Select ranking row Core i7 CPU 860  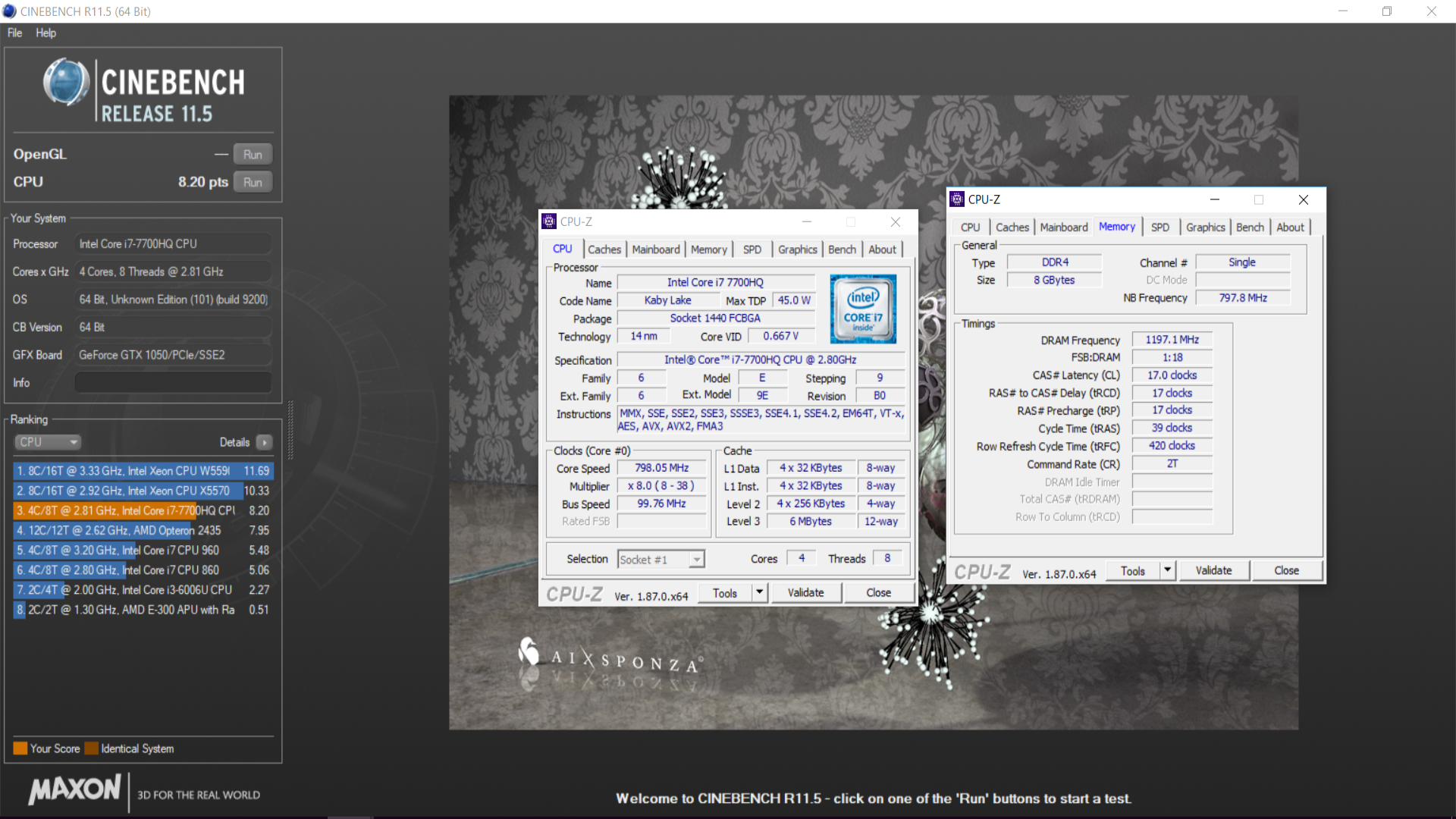point(143,570)
